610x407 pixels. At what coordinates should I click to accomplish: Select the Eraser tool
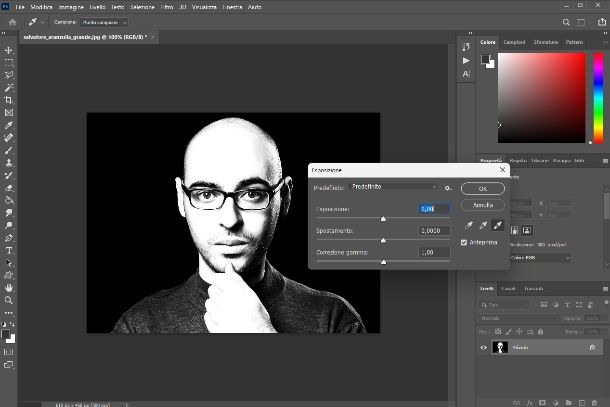tap(9, 188)
